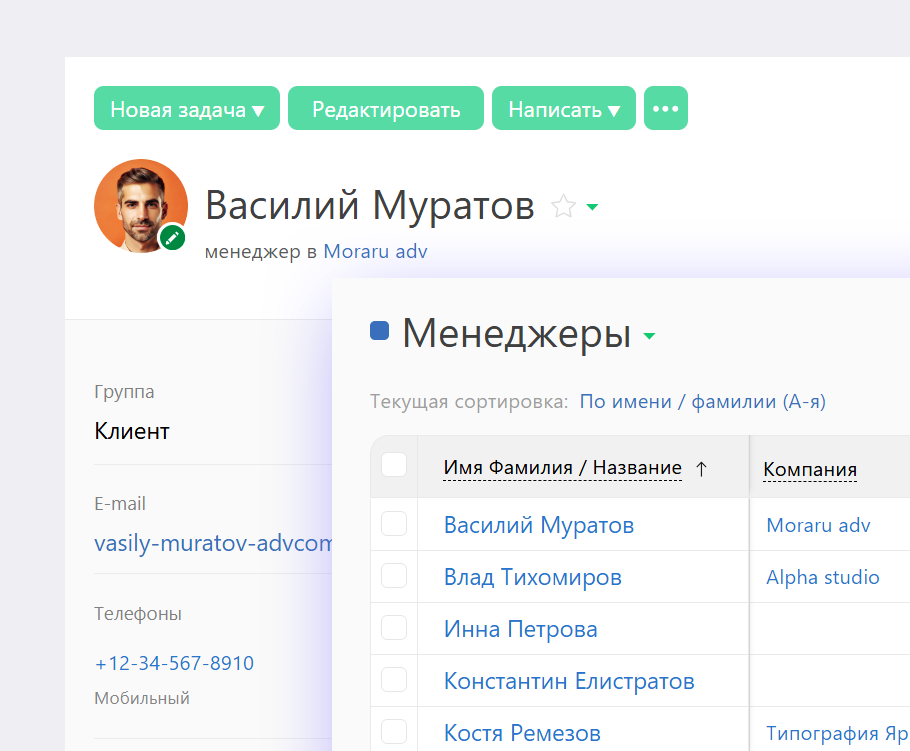The height and width of the screenshot is (751, 910).
Task: Click the Телефоны field label
Action: 138,614
